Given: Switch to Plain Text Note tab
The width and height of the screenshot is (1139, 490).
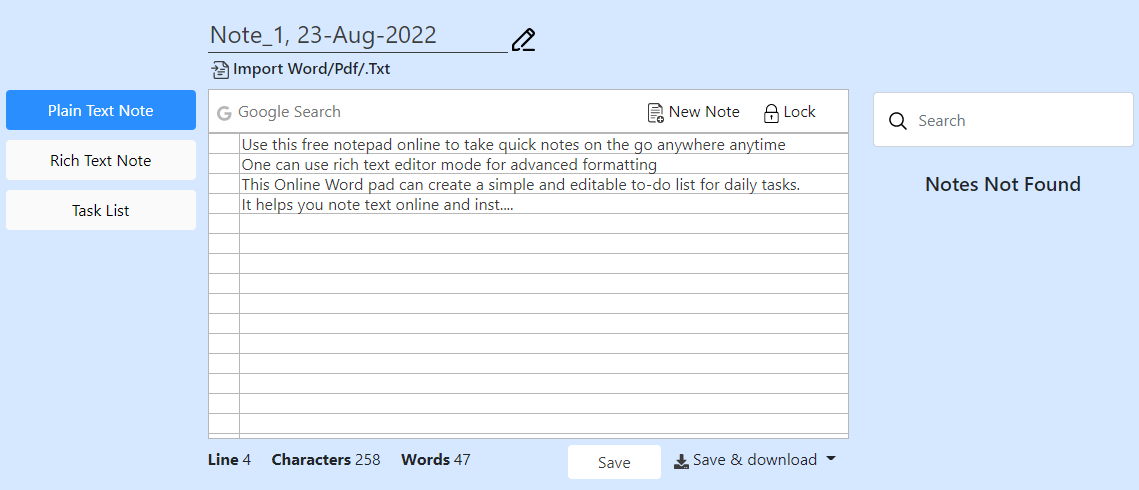Looking at the screenshot, I should (x=101, y=111).
